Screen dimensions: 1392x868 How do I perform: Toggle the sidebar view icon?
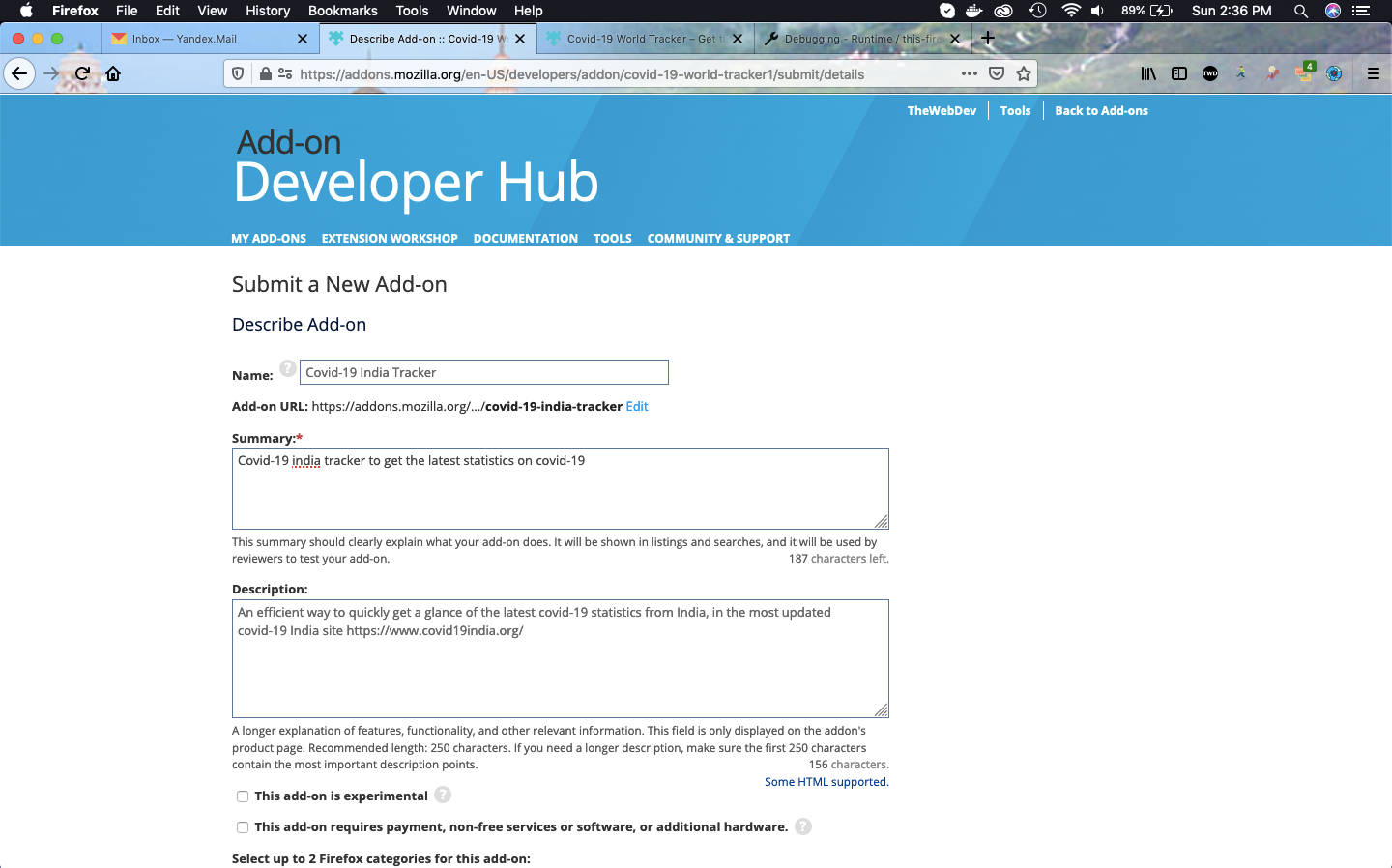[x=1179, y=73]
